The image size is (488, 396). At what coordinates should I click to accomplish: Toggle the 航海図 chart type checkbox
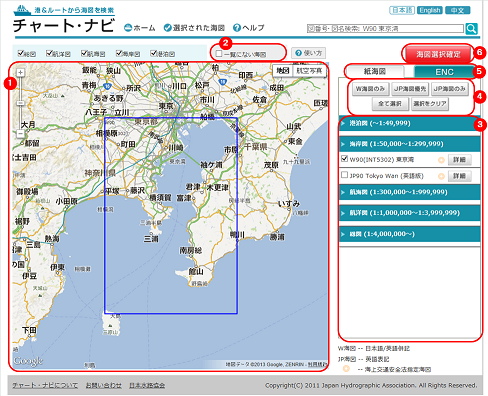[x=84, y=53]
